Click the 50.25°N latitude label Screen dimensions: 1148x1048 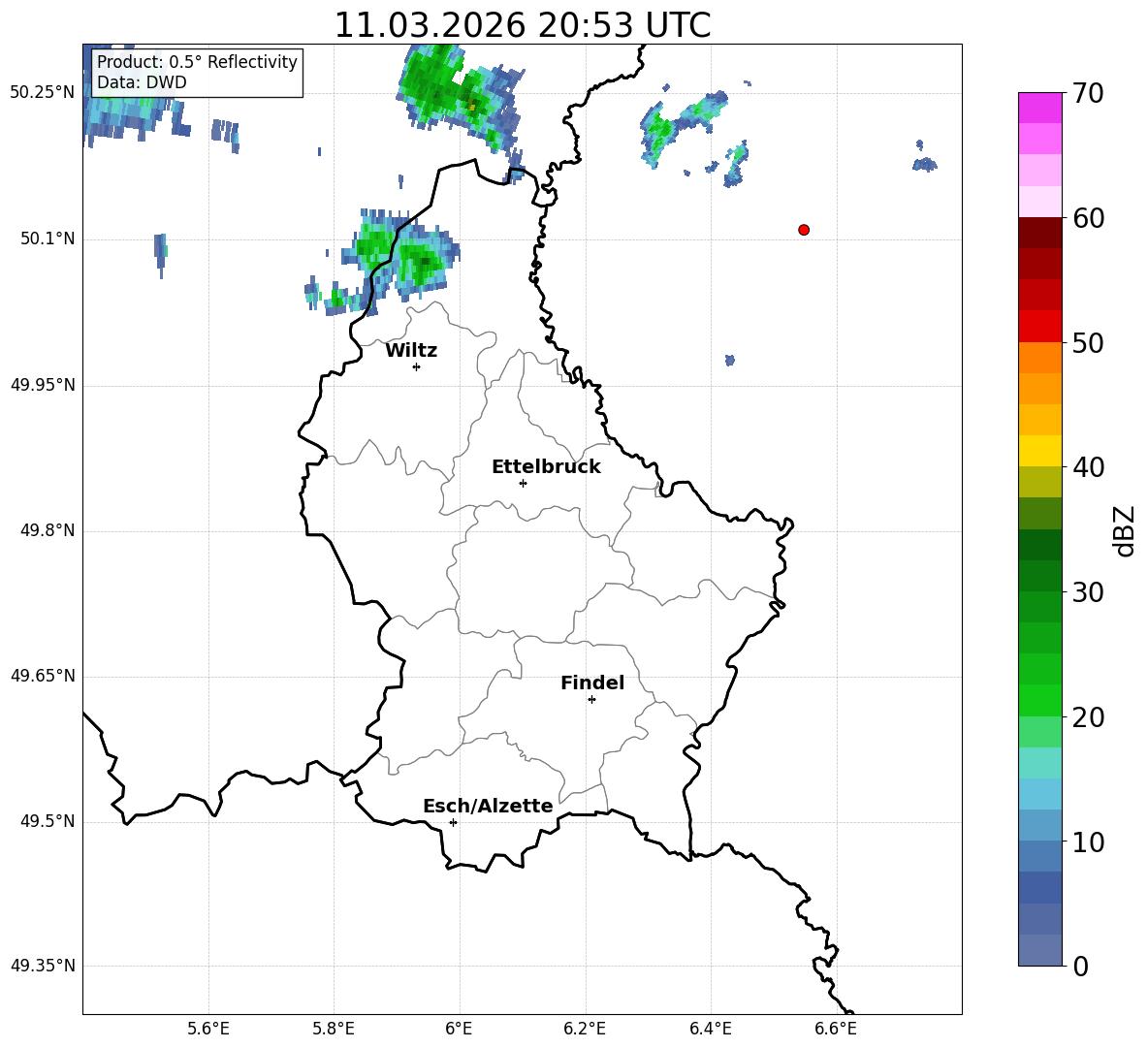click(x=43, y=93)
